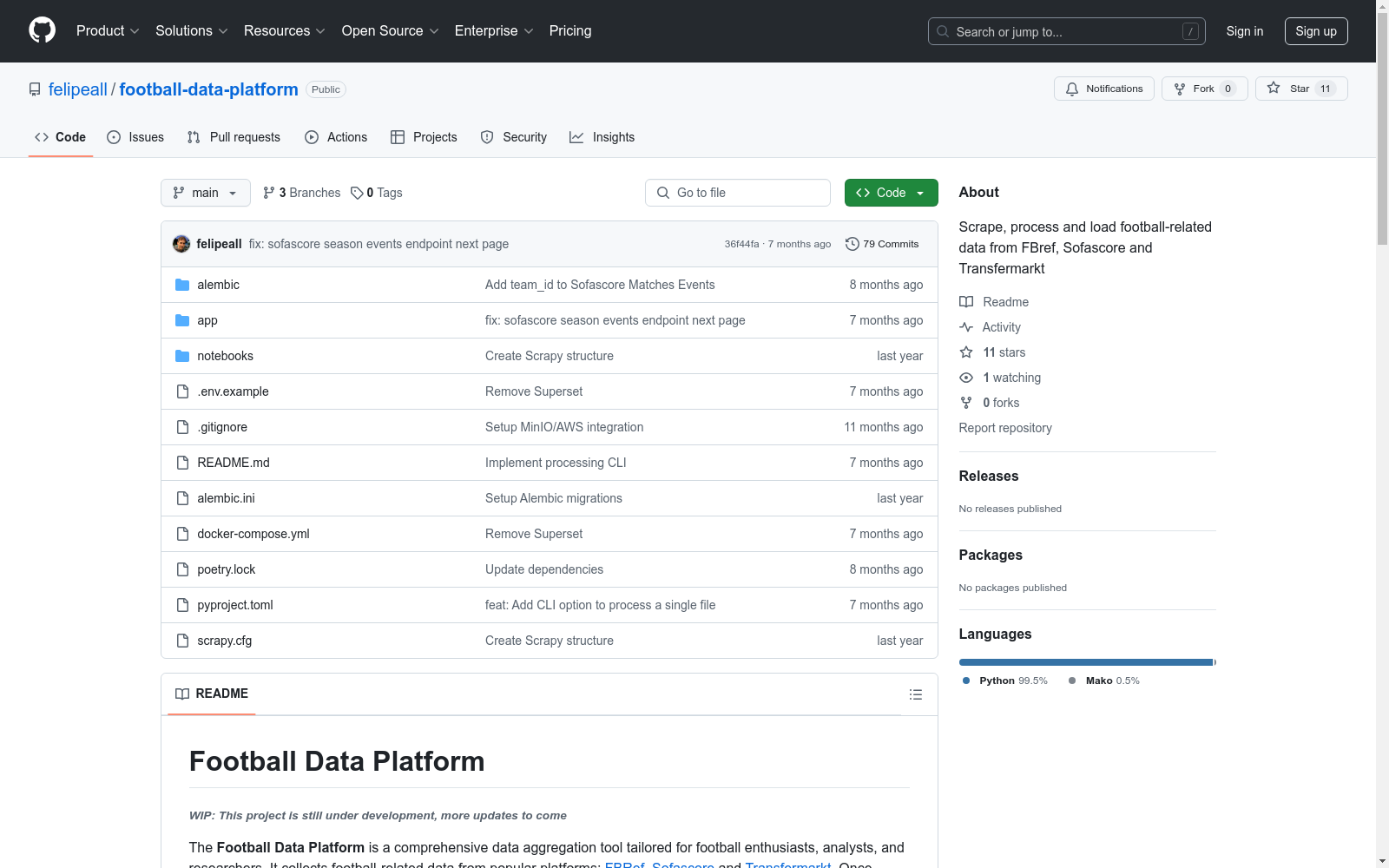This screenshot has width=1389, height=868.
Task: Open the felipeall owner profile link
Action: [x=78, y=89]
